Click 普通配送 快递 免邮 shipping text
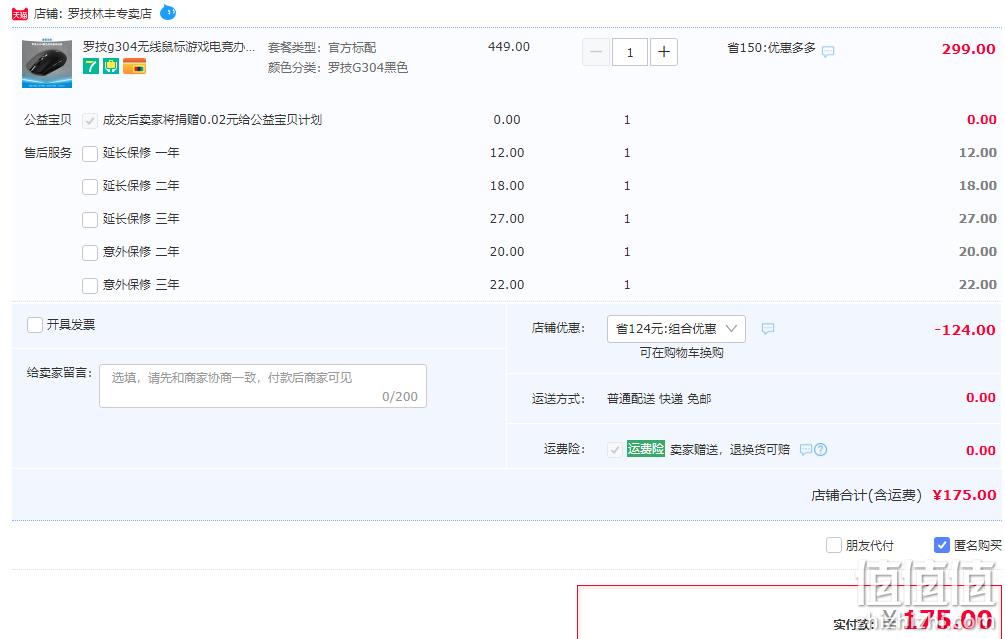 pos(659,399)
